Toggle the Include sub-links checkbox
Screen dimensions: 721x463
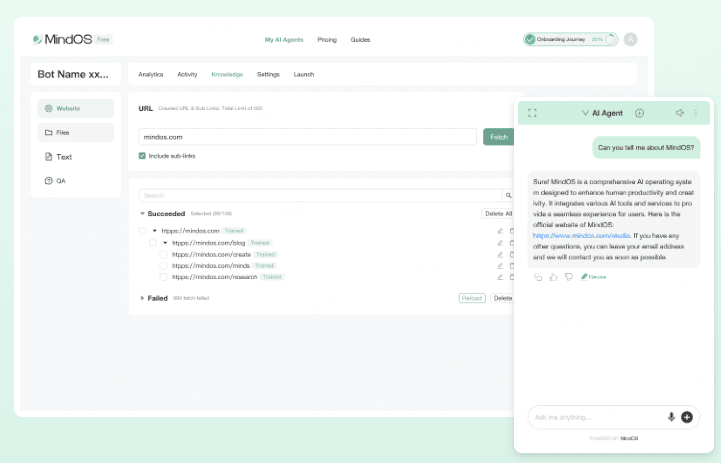tap(142, 155)
